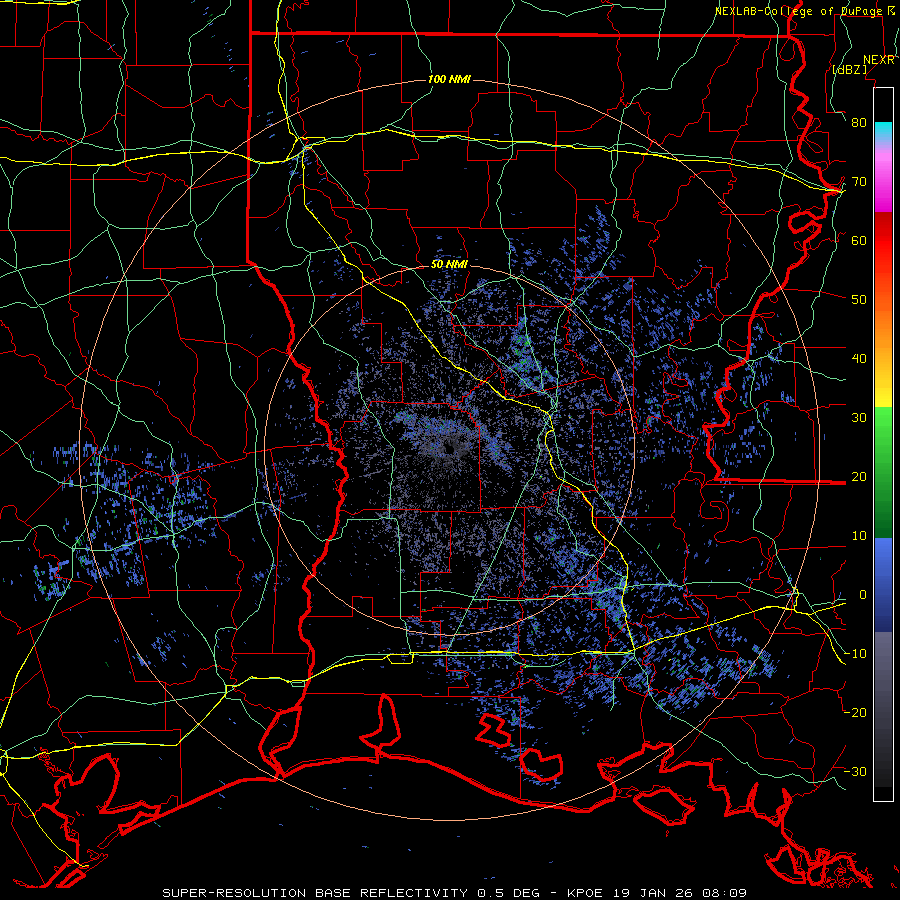Click the -10 value on the dBZ scale
900x900 pixels.
pyautogui.click(x=855, y=654)
